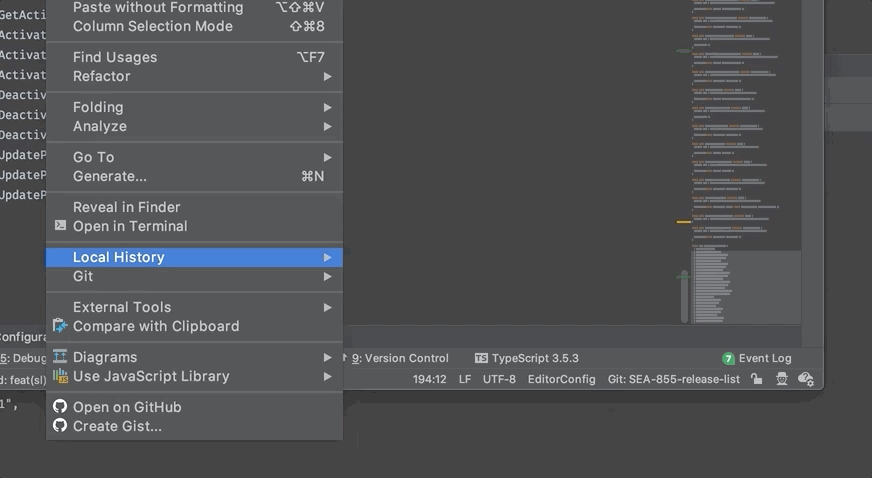The image size is (872, 478).
Task: Click the inspector hector icon in status bar
Action: [781, 379]
